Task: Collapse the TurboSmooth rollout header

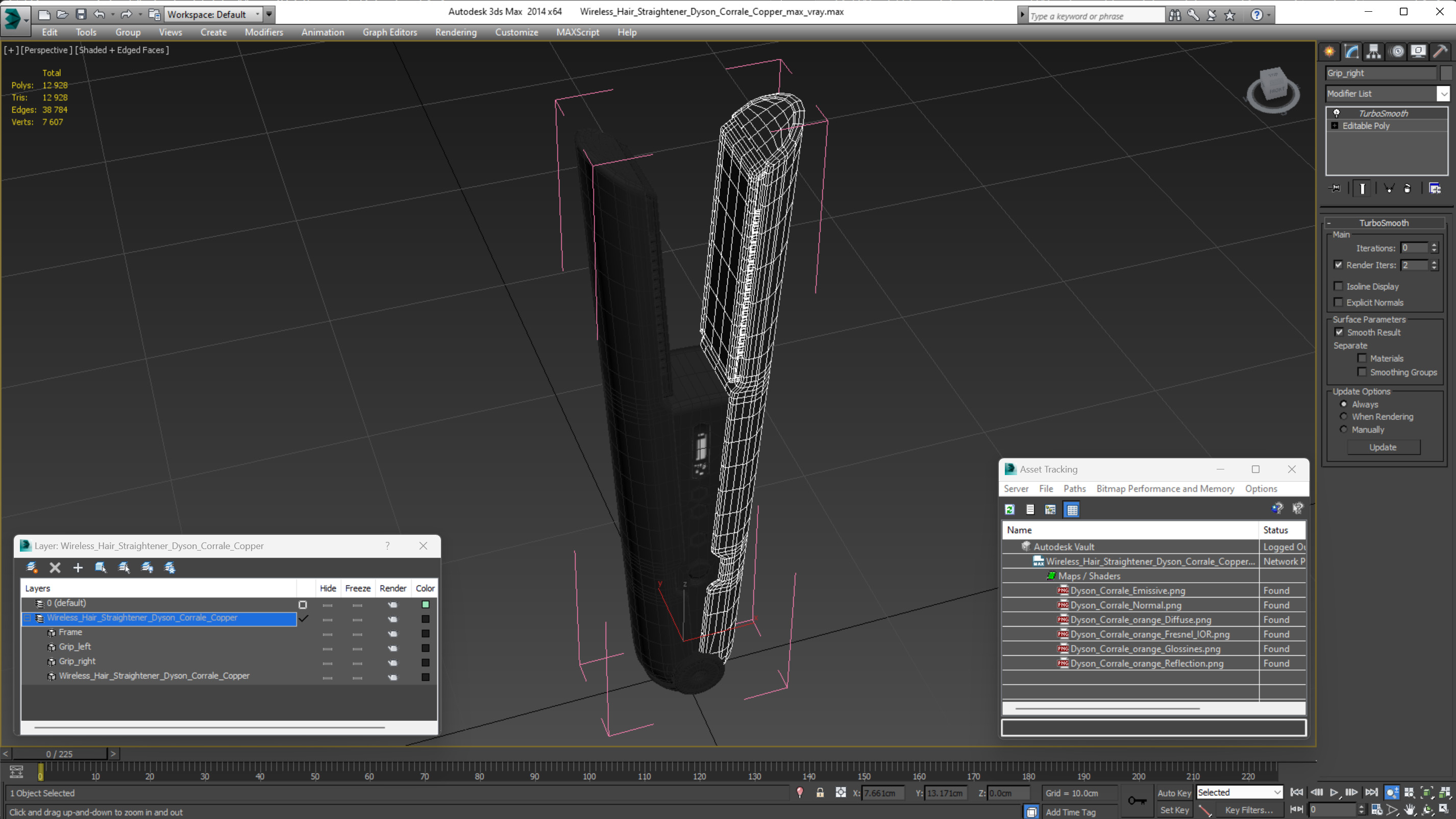Action: (1384, 222)
